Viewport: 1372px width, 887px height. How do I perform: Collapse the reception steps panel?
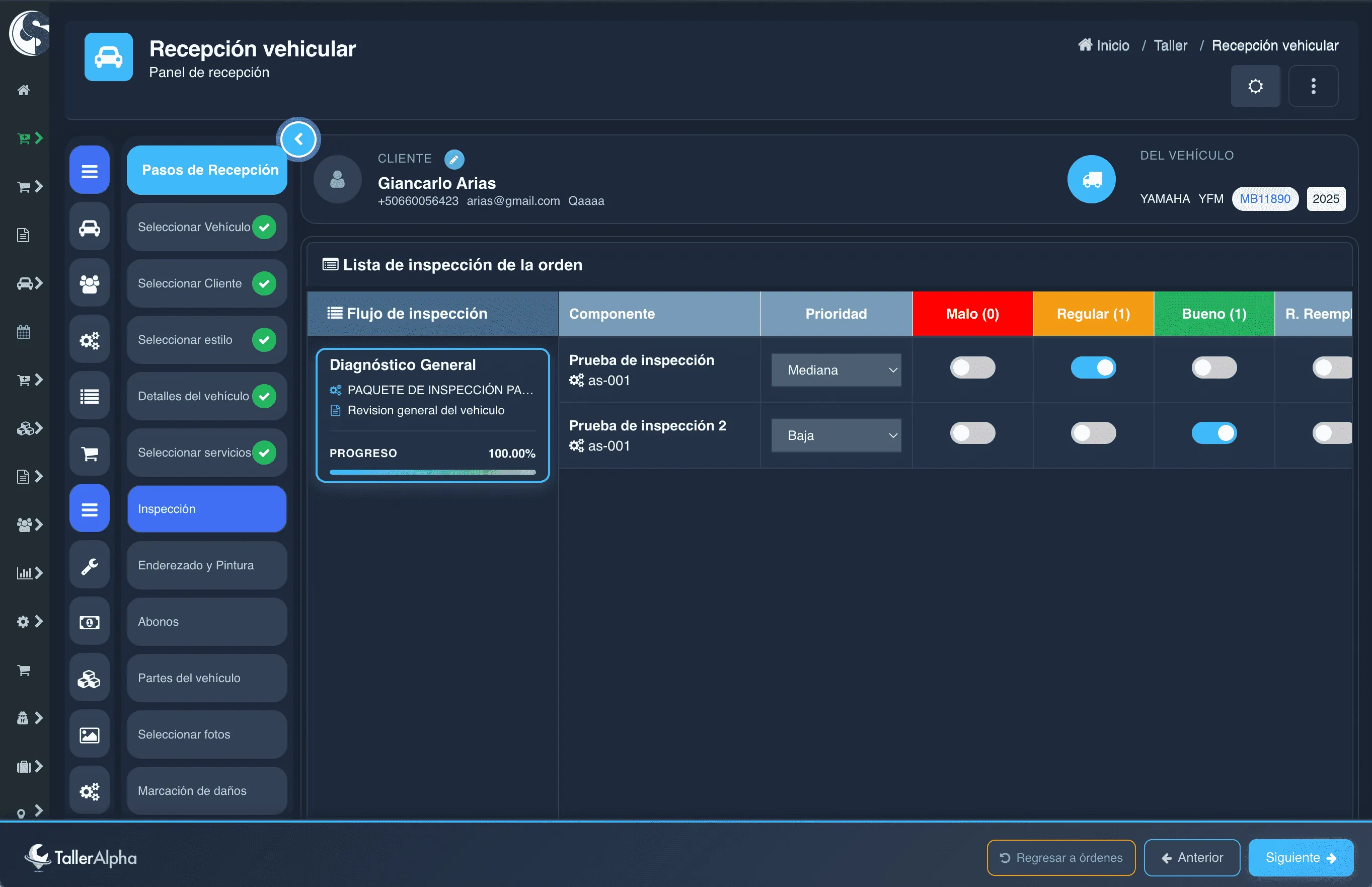[298, 139]
